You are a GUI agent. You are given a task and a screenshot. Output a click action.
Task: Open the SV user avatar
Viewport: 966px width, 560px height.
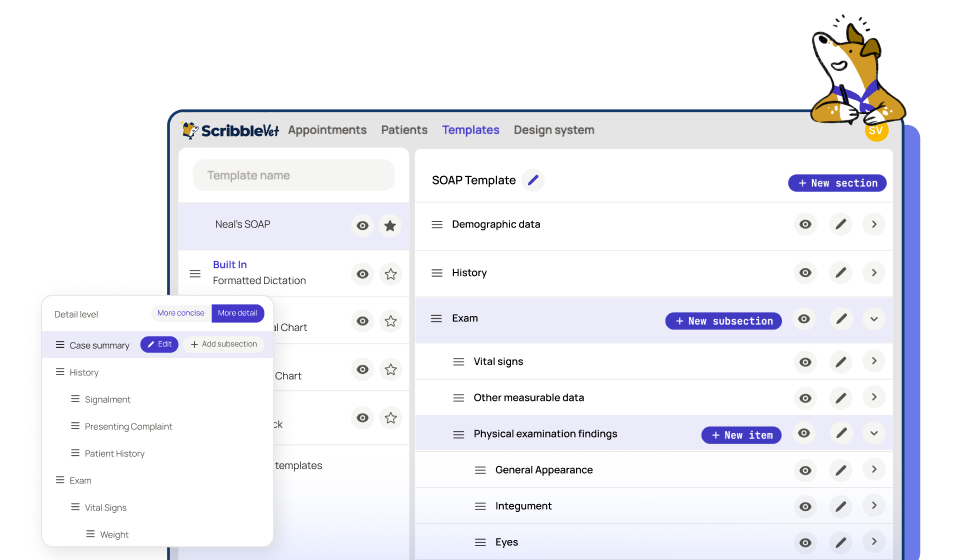click(x=876, y=131)
